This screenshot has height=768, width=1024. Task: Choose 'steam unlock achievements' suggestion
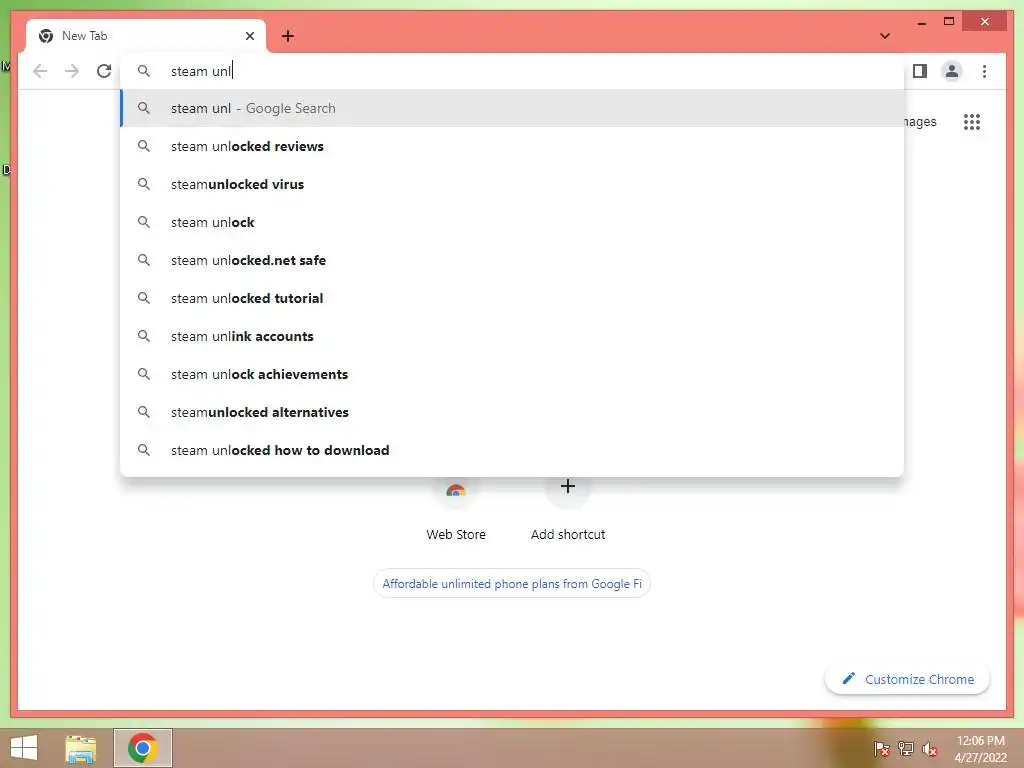512,374
